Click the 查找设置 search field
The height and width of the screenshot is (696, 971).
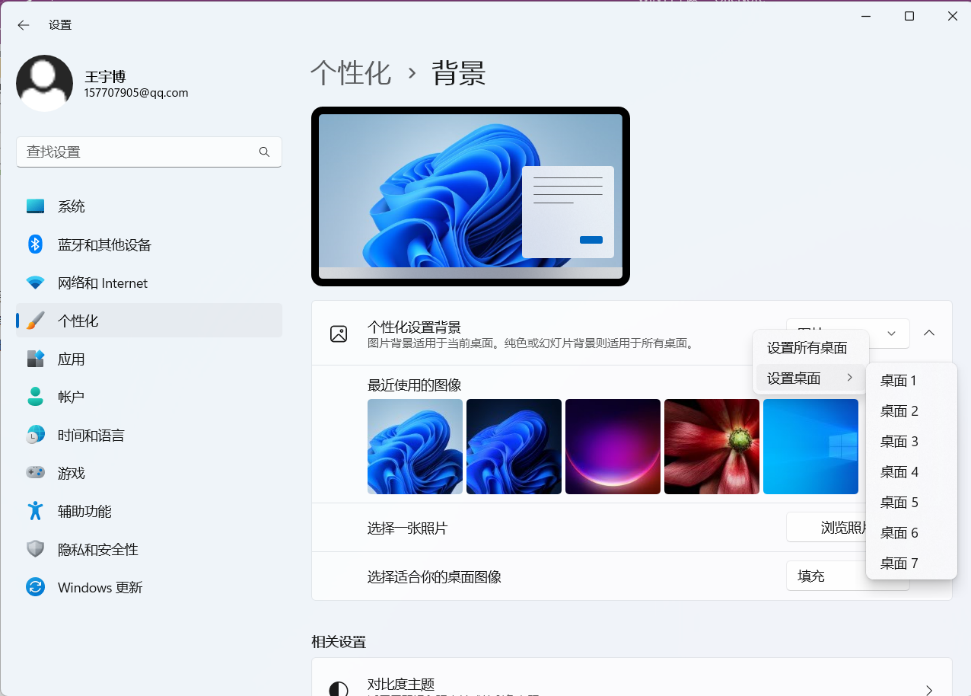pyautogui.click(x=149, y=152)
